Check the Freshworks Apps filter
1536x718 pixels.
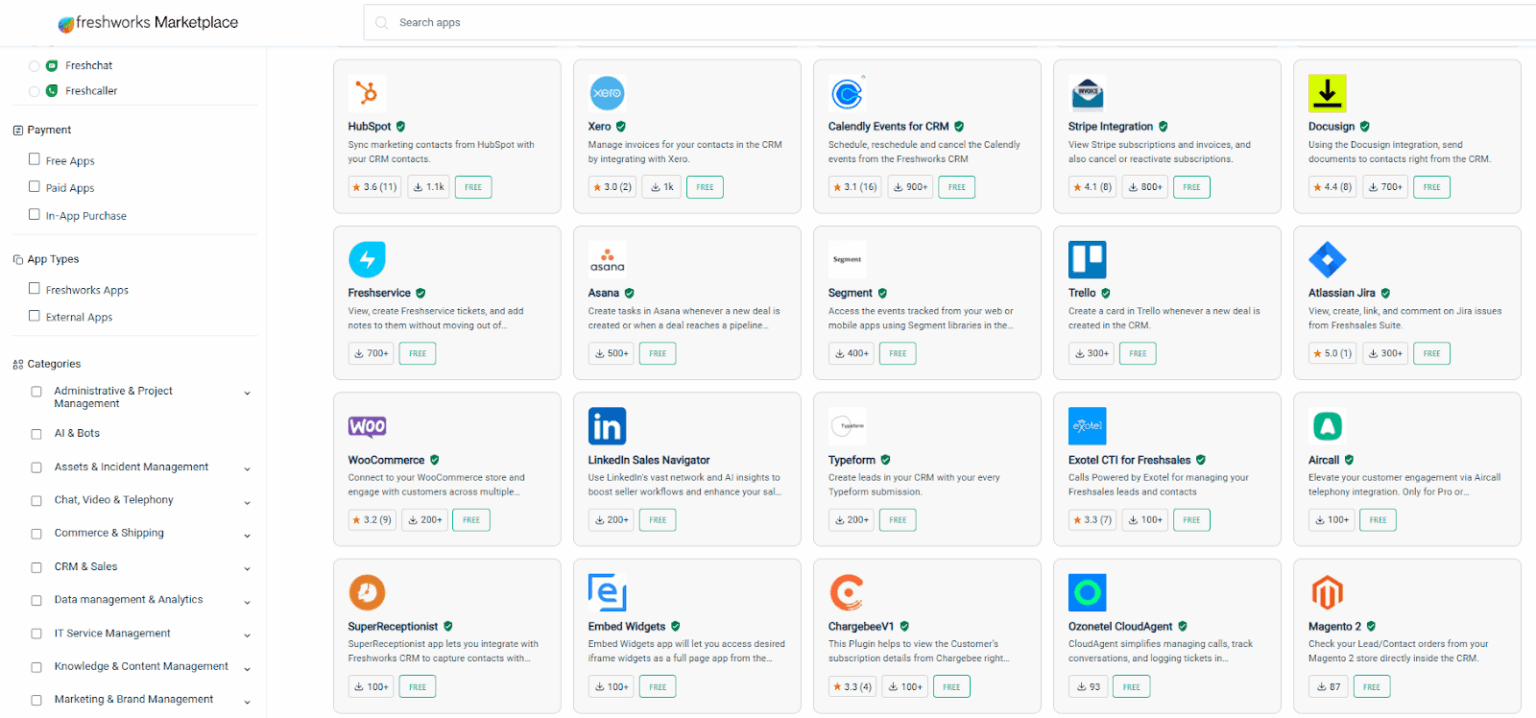pos(34,290)
